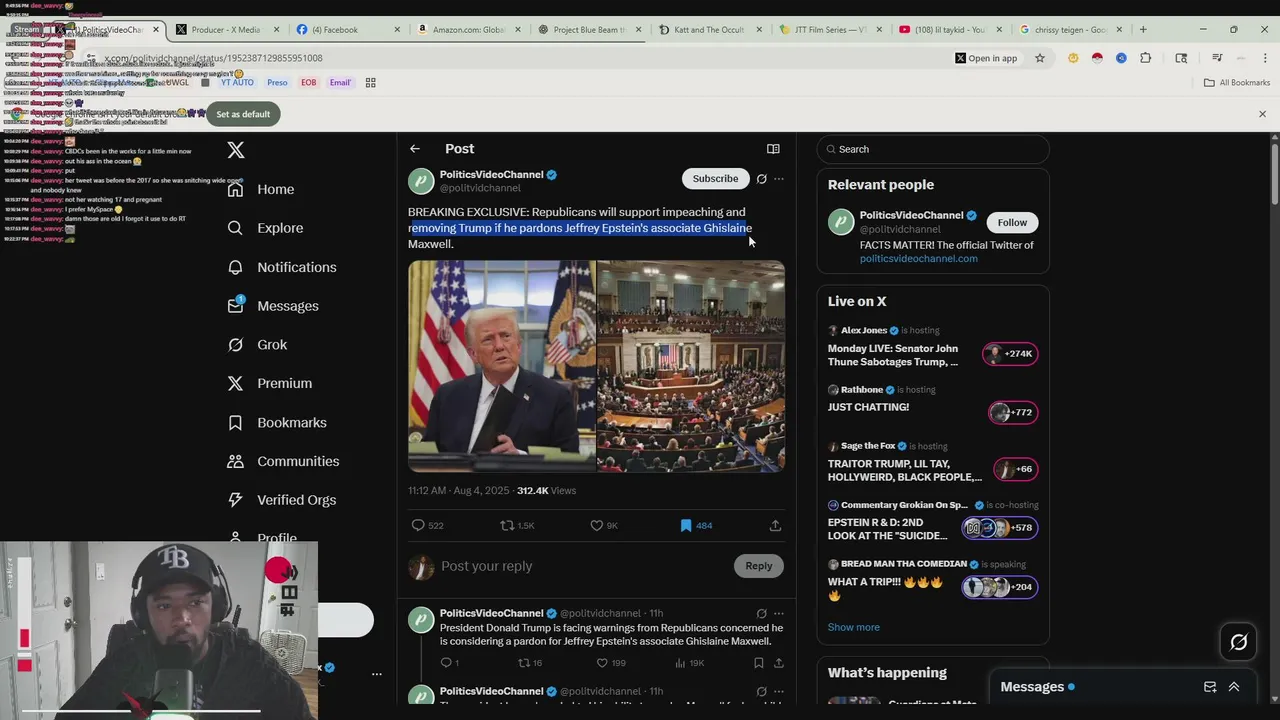
Task: Open All Bookmarks folder
Action: 1237,82
